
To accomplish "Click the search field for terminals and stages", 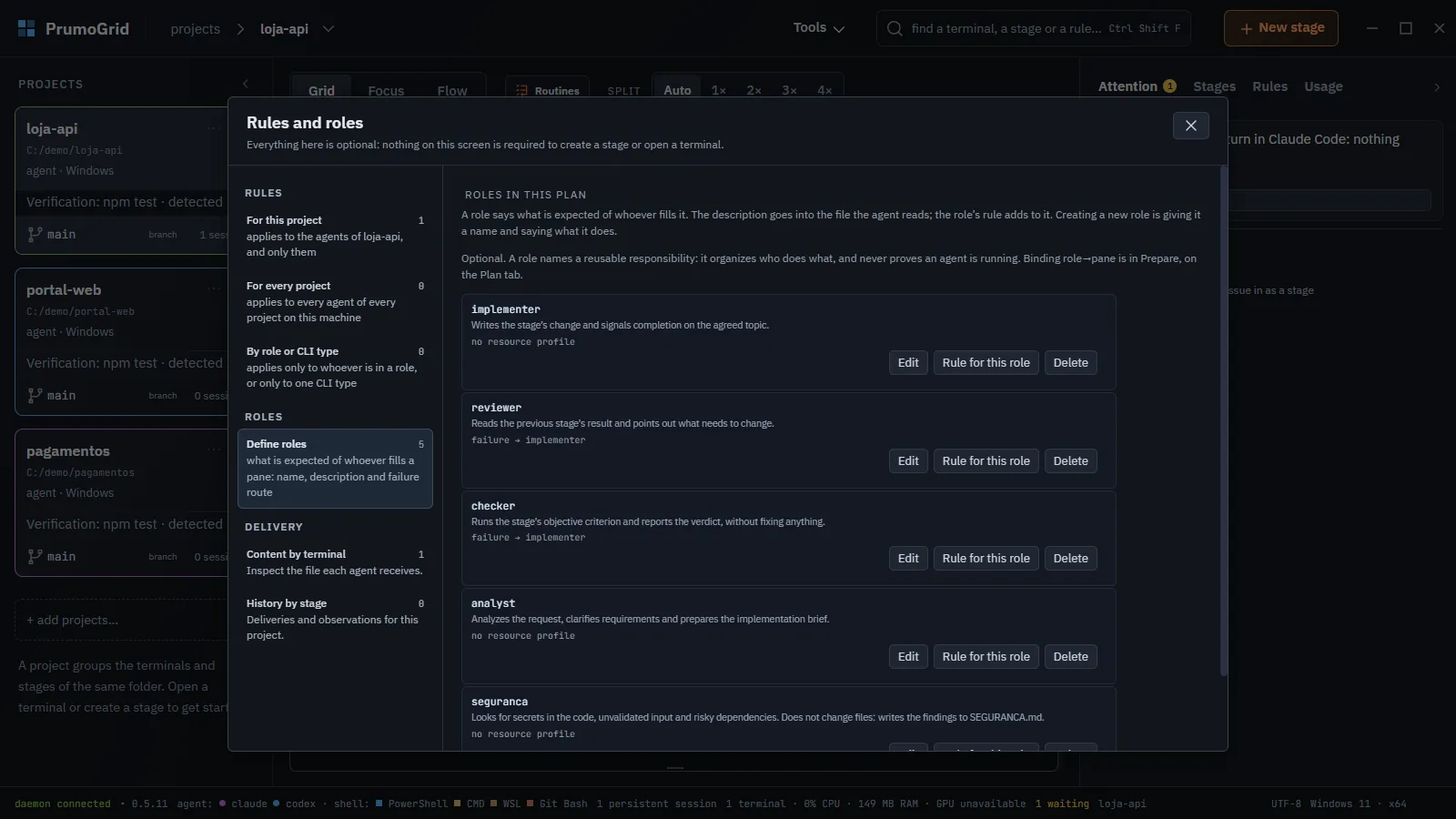I will pos(1033,28).
